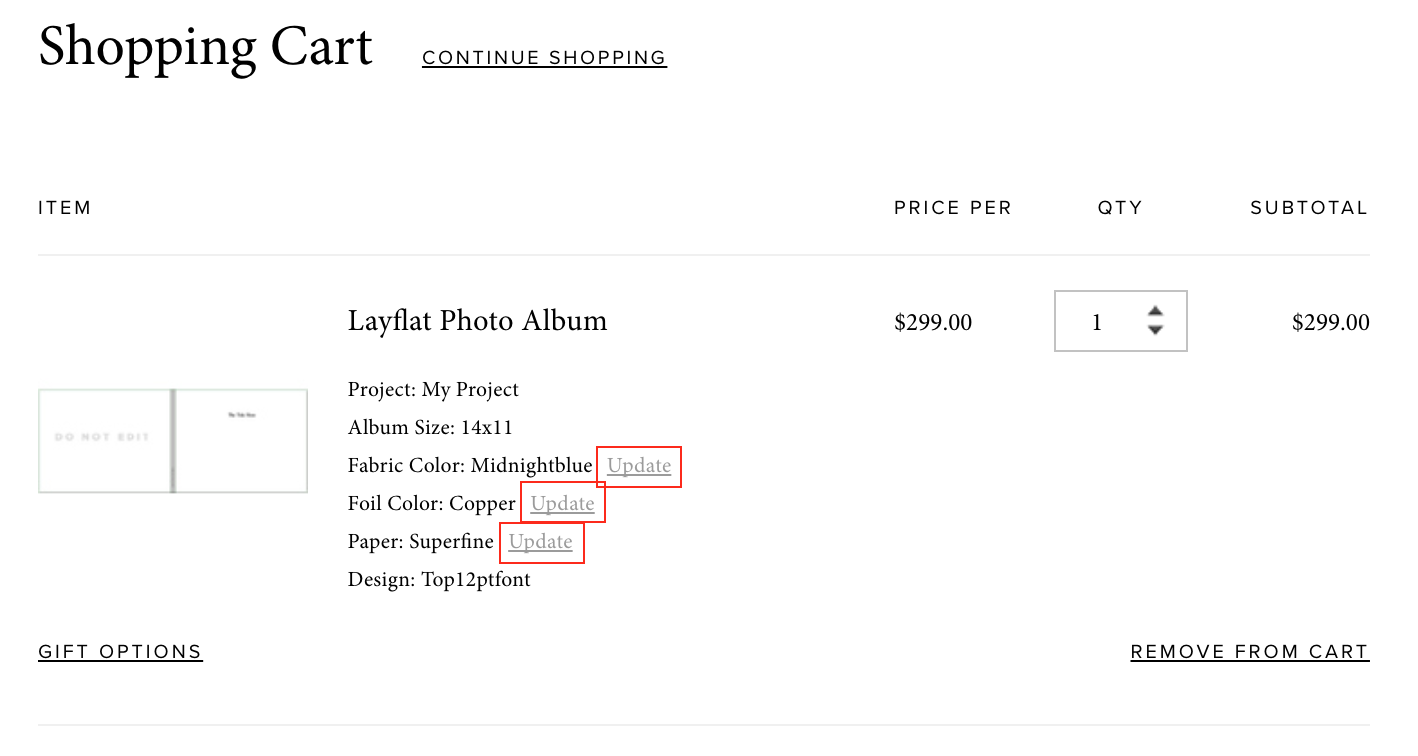The height and width of the screenshot is (756, 1418).
Task: Open the album cover preview thumbnail
Action: point(173,441)
